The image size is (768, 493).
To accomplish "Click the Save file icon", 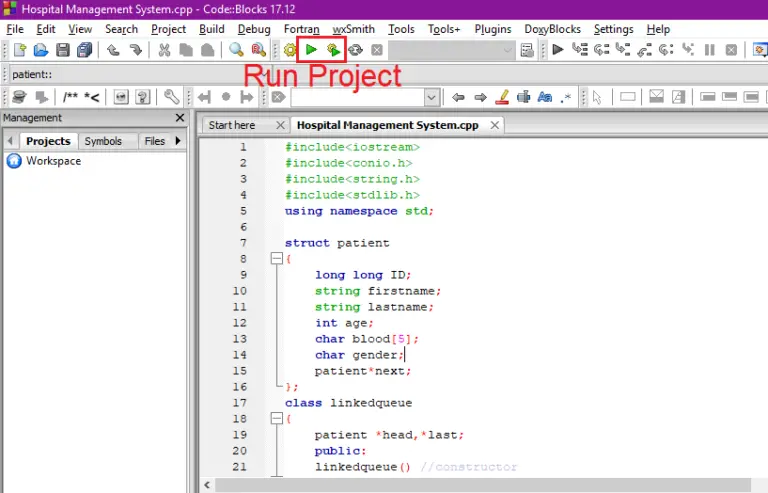I will (x=63, y=49).
